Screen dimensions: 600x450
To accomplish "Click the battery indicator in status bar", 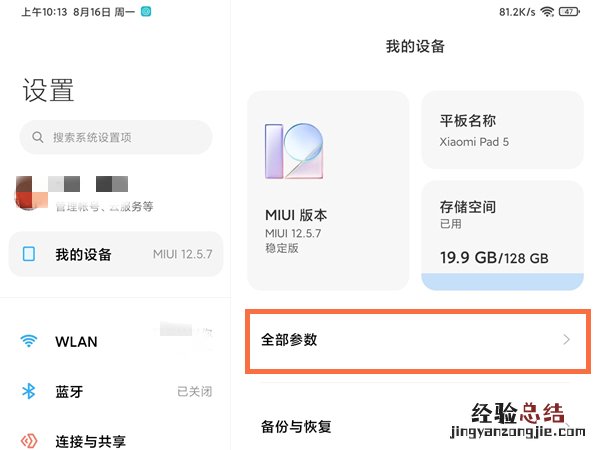I will (571, 12).
